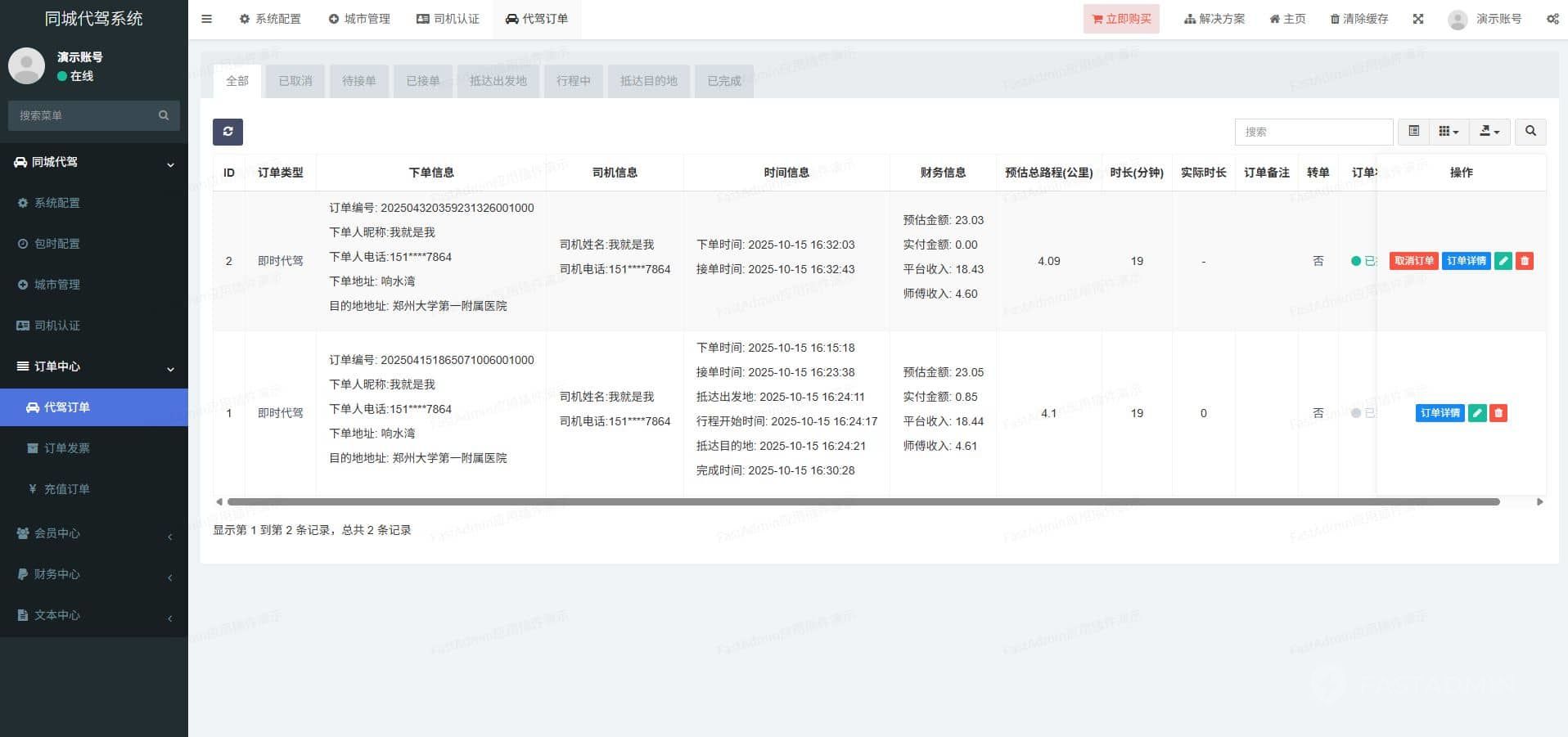Image resolution: width=1568 pixels, height=737 pixels.
Task: Cancel order 2 with 取消订单 button
Action: click(1414, 261)
